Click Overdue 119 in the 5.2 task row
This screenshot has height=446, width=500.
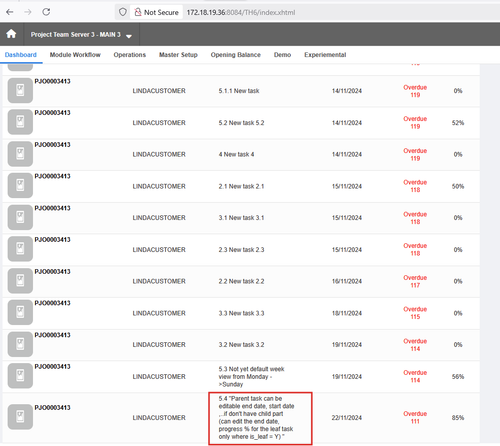[415, 123]
